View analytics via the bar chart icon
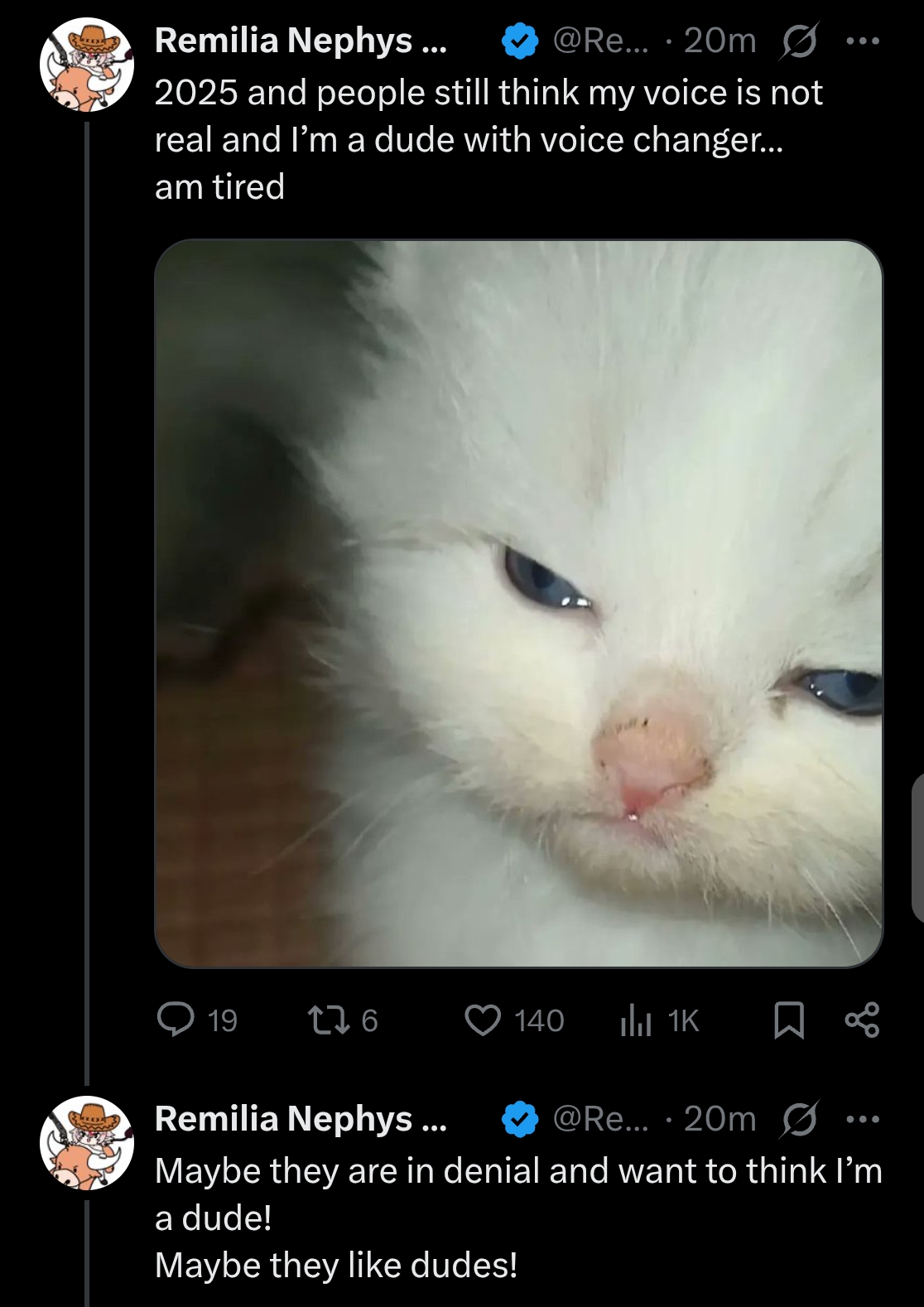This screenshot has width=924, height=1307. pos(636,1020)
